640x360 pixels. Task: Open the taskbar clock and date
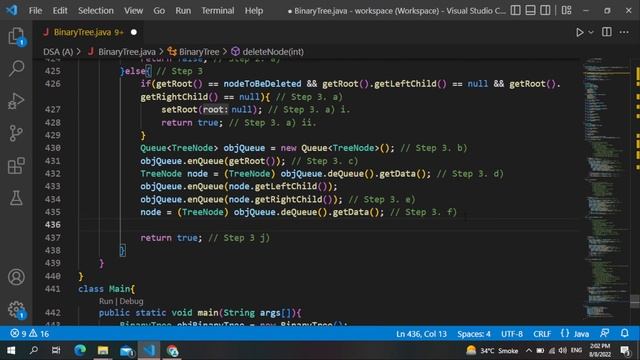[600, 350]
